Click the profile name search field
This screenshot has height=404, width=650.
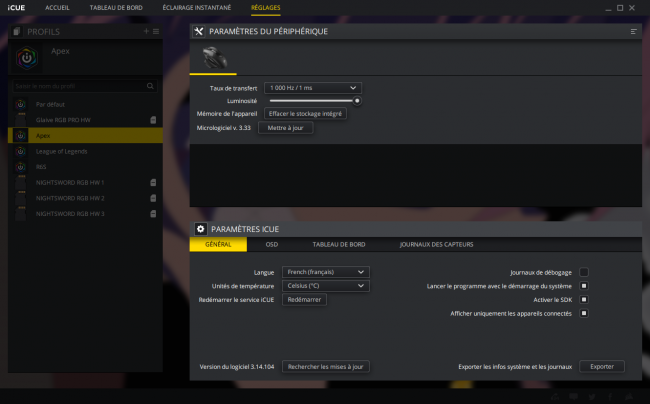[79, 86]
